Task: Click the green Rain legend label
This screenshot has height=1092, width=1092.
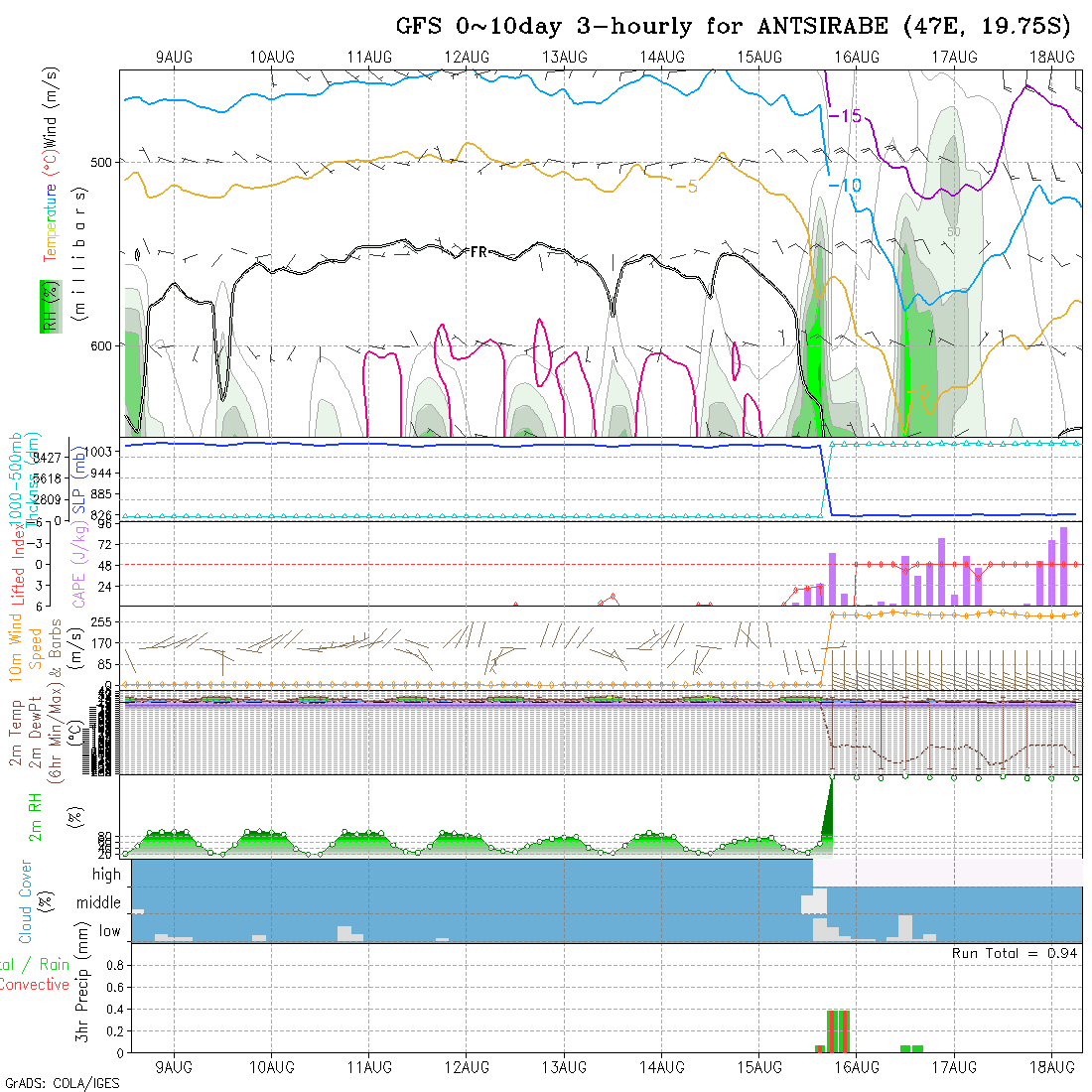Action: (54, 965)
